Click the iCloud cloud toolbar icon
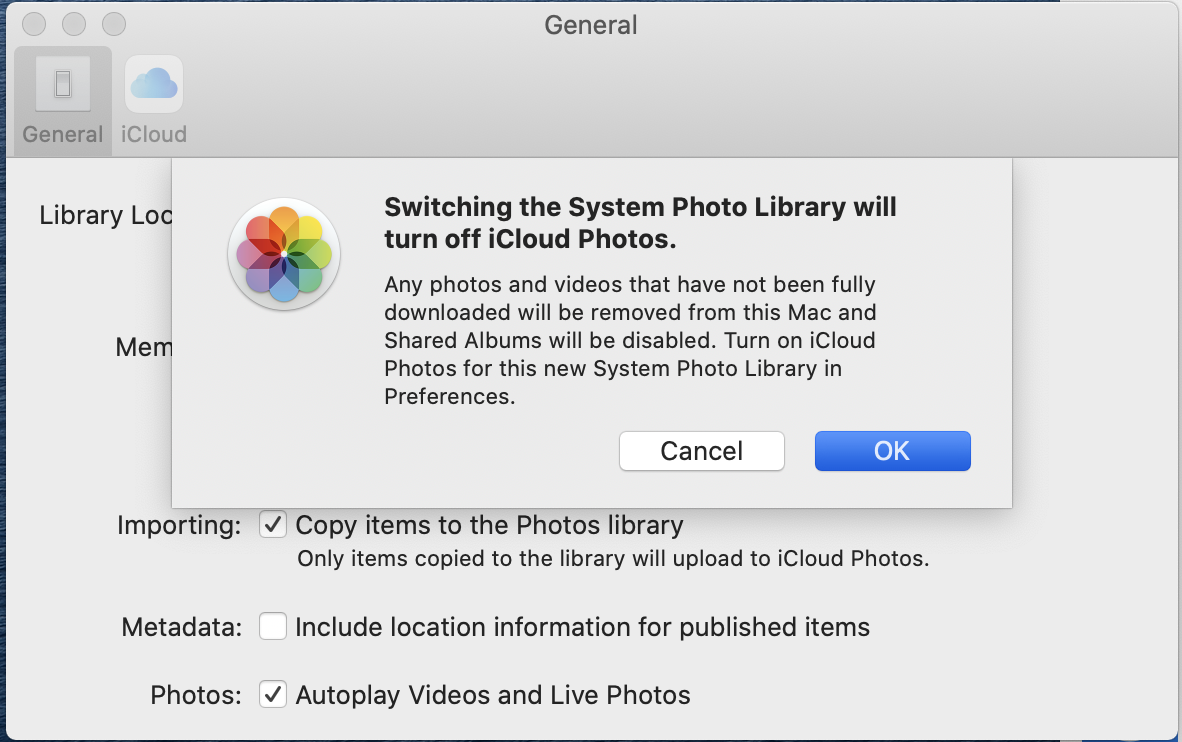This screenshot has height=742, width=1182. coord(153,84)
